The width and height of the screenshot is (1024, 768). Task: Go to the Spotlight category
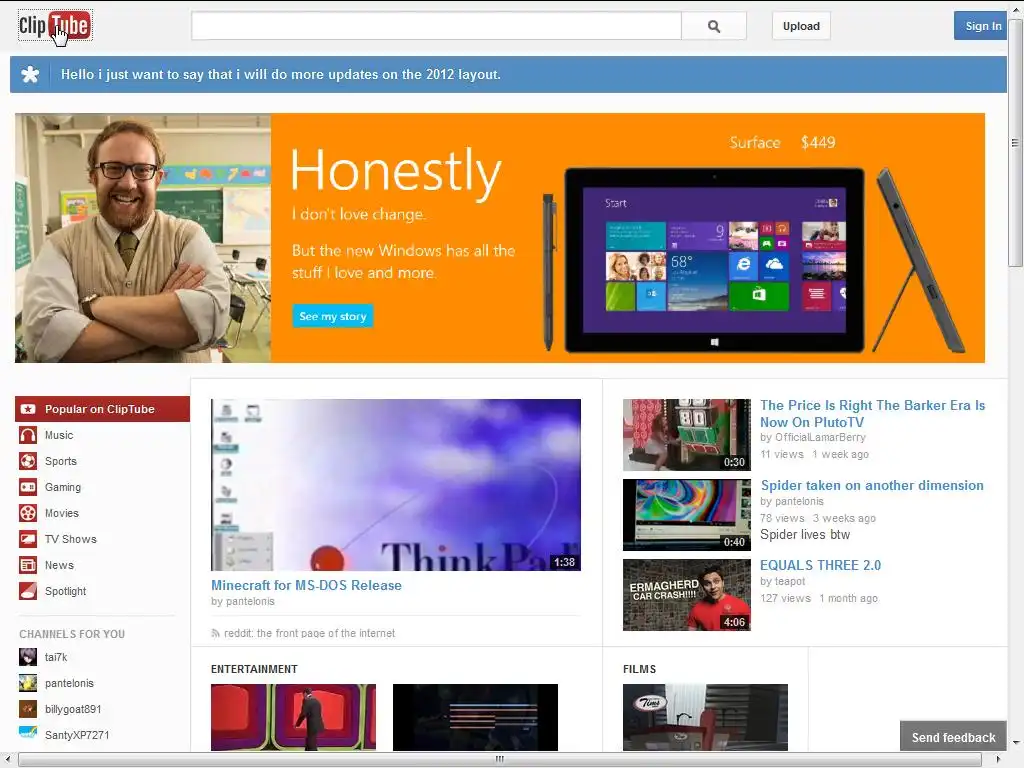pyautogui.click(x=65, y=591)
